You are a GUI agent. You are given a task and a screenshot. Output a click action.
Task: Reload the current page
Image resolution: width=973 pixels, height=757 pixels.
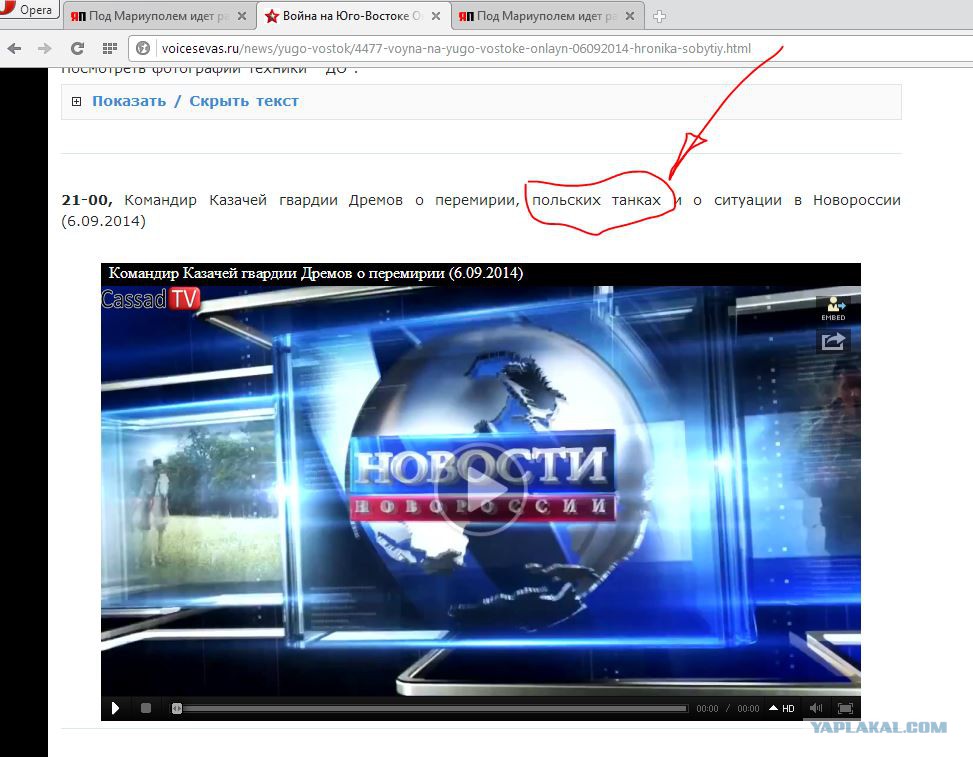78,48
